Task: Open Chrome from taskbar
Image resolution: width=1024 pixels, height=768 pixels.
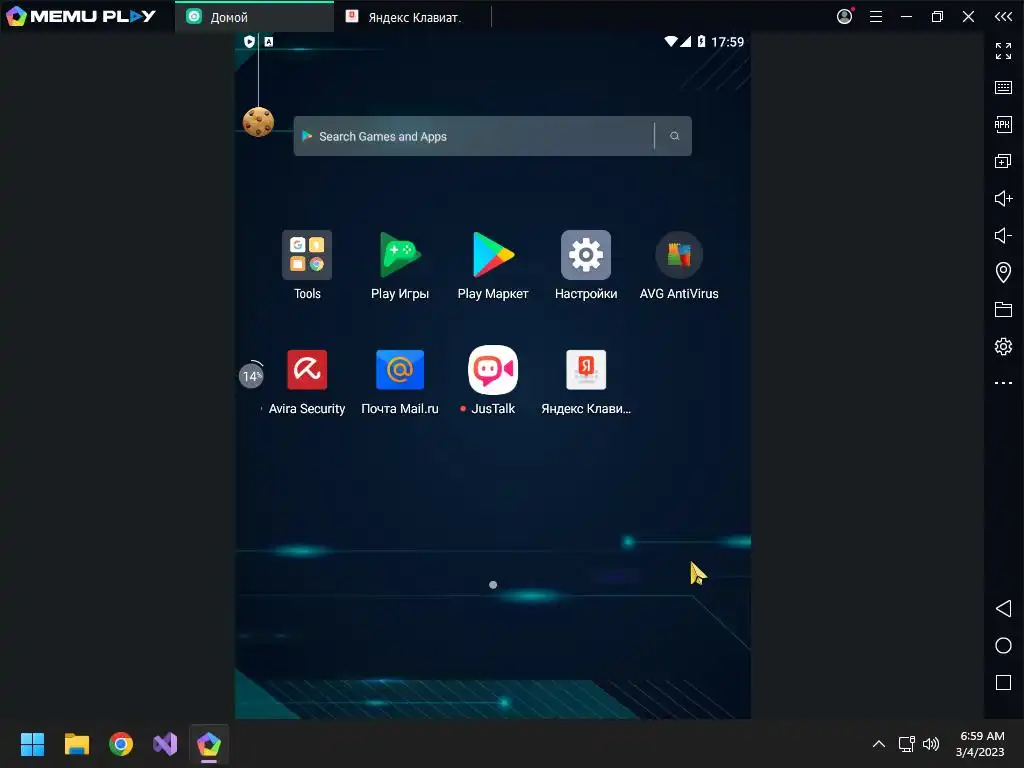Action: tap(121, 744)
